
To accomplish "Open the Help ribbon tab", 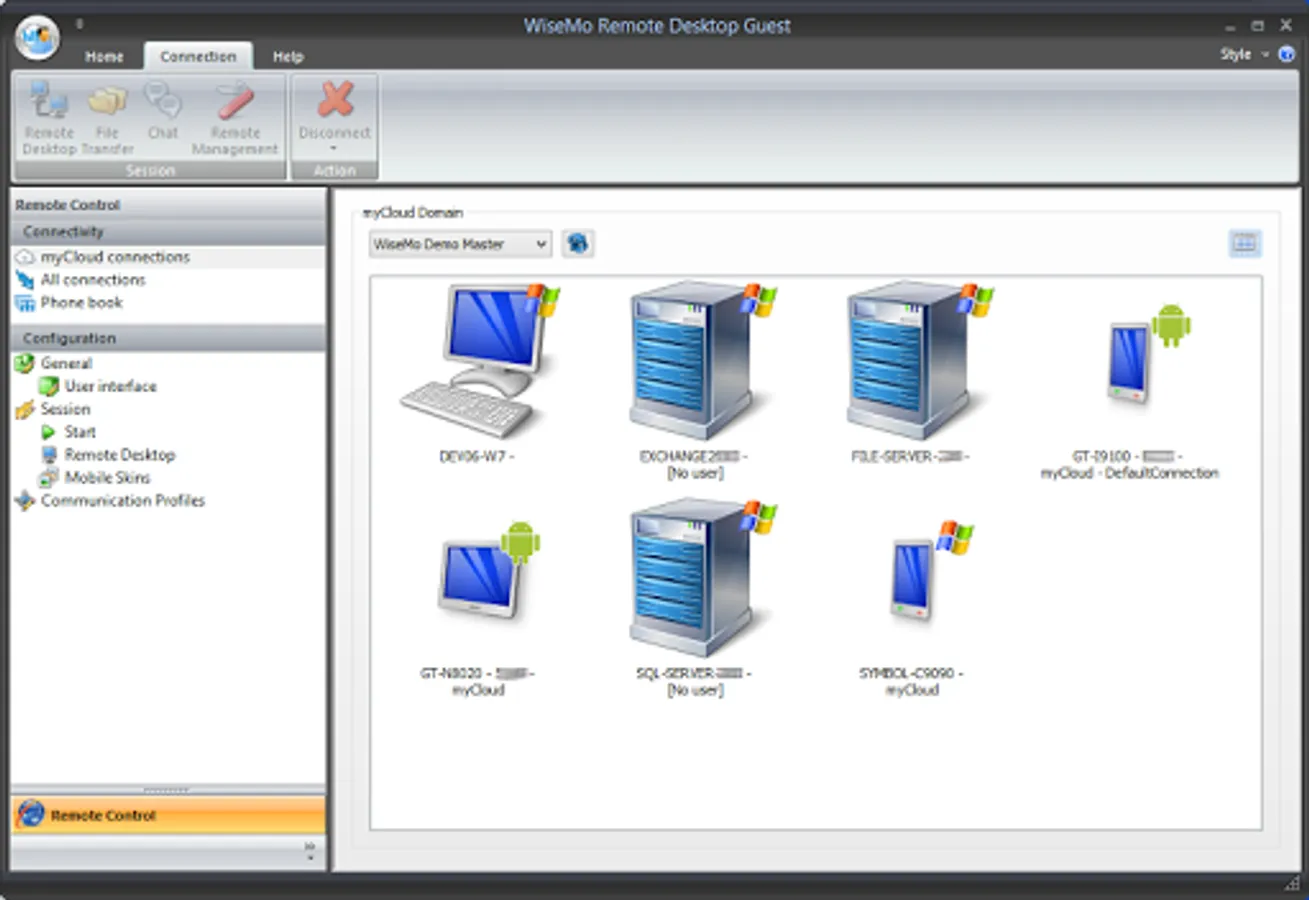I will pyautogui.click(x=288, y=56).
